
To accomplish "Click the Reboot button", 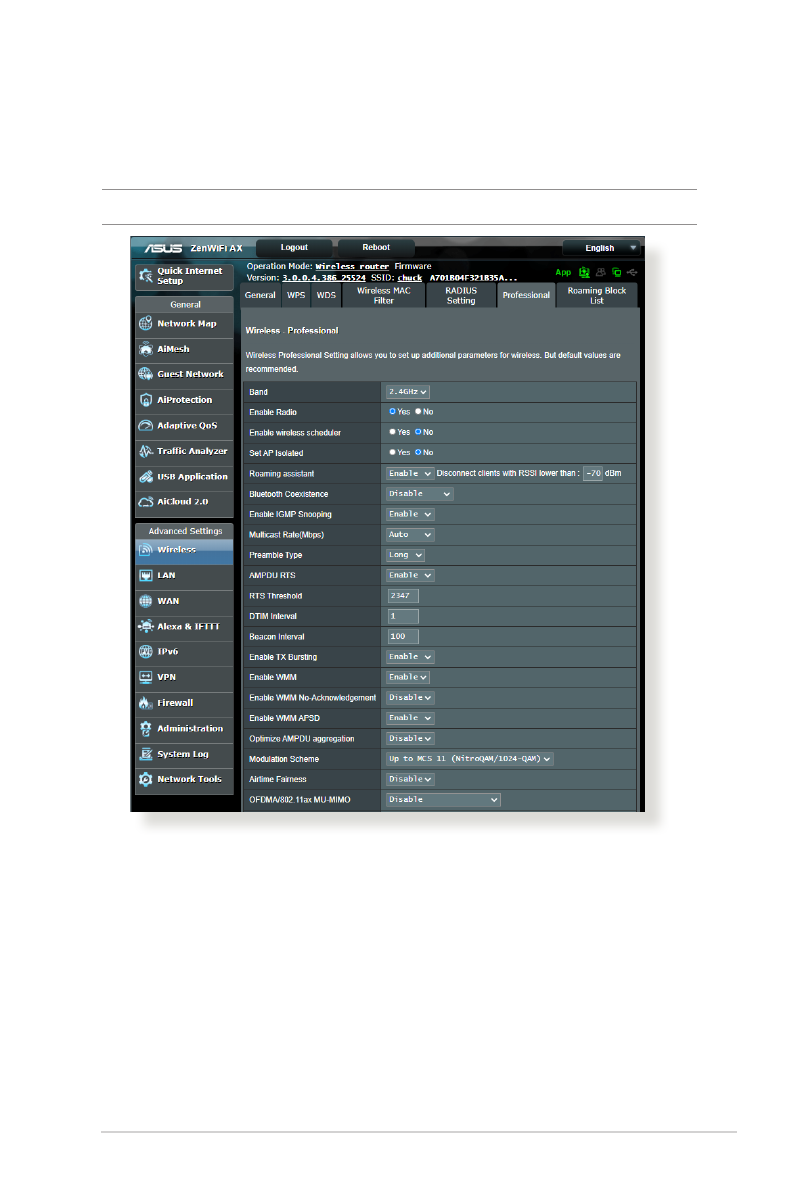I will [x=376, y=248].
